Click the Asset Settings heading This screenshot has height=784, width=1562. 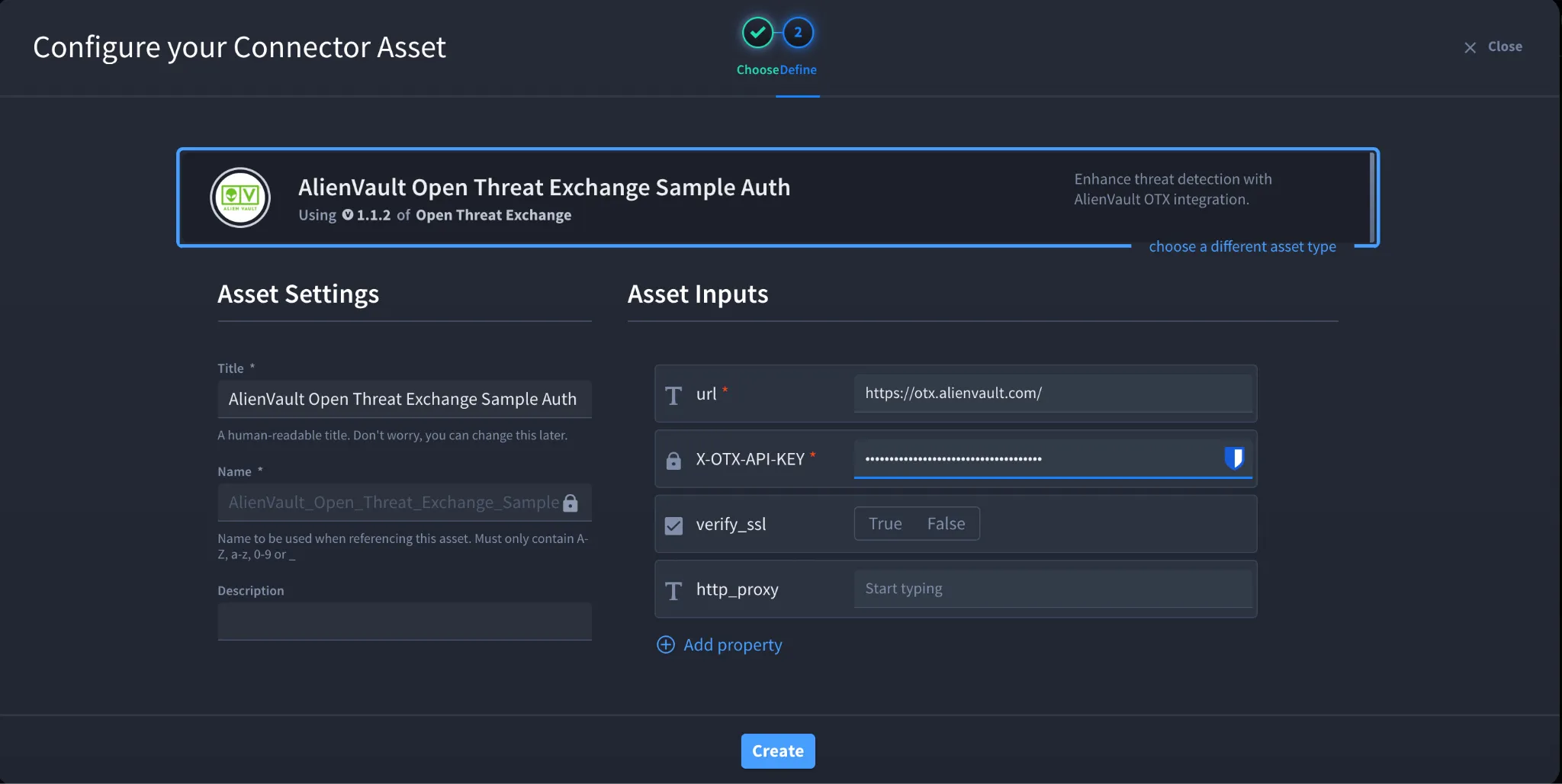(298, 294)
